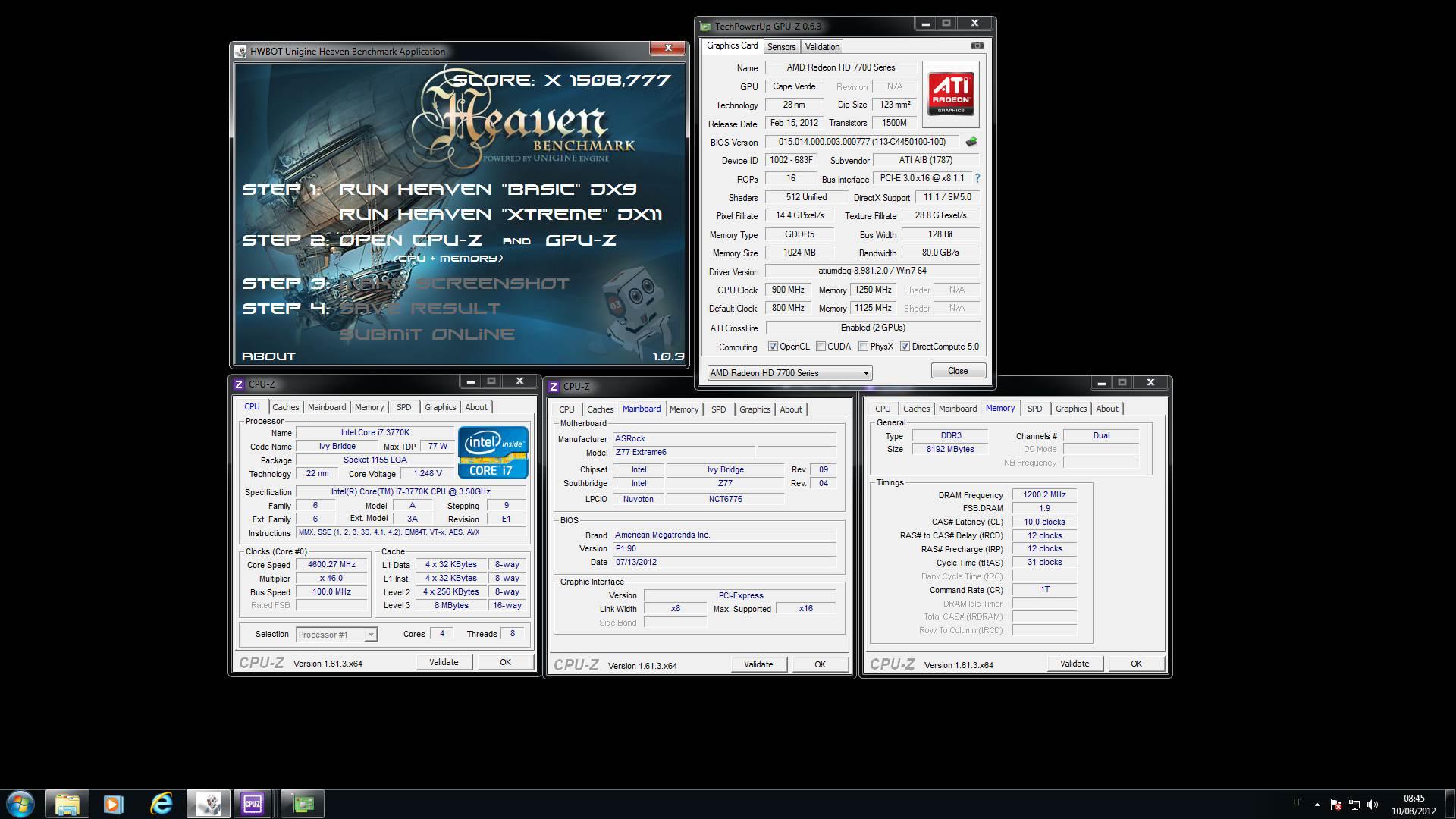Click the IT language indicator in tray
The width and height of the screenshot is (1456, 819).
(1297, 802)
